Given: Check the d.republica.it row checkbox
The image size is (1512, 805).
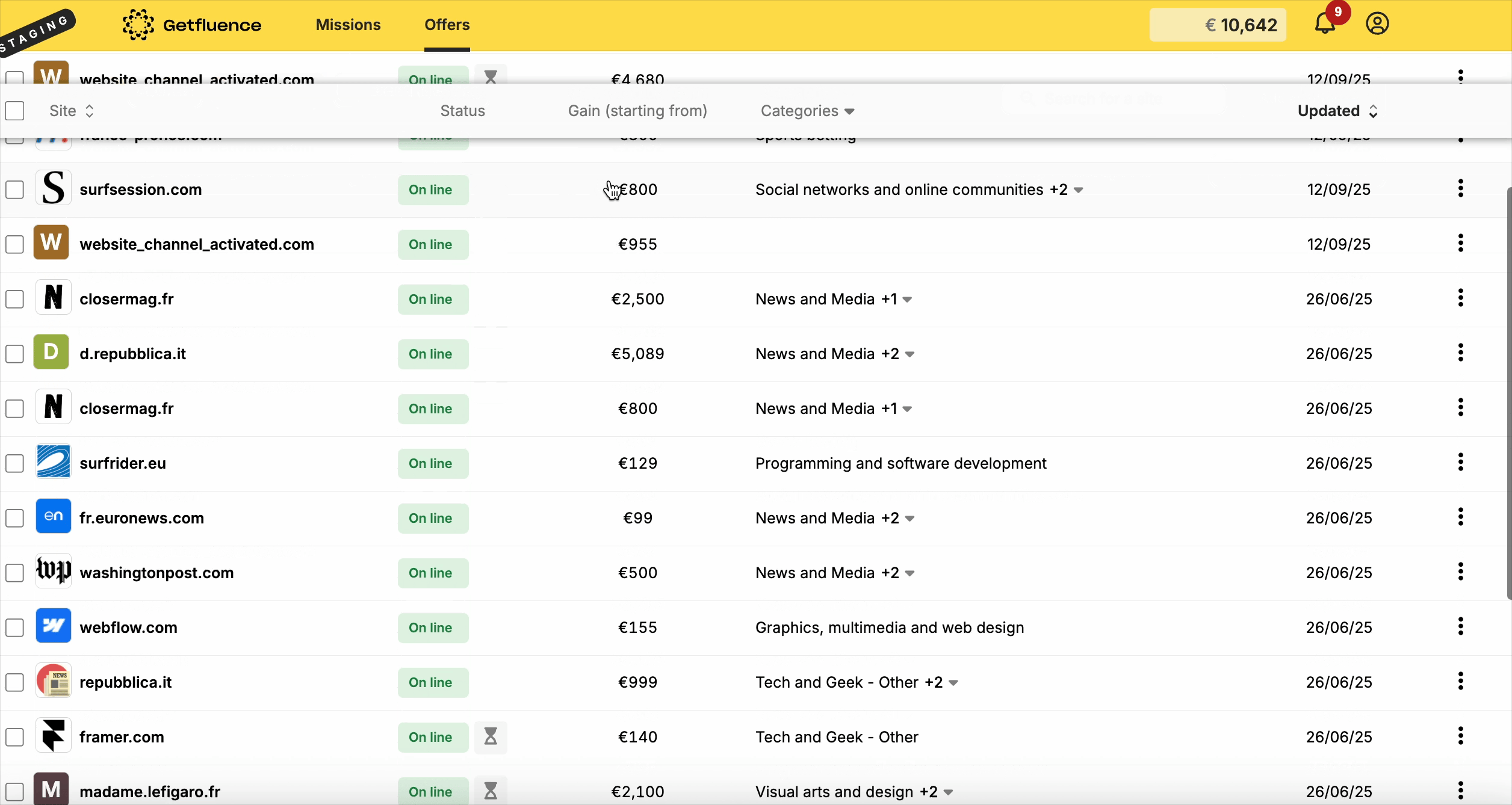Looking at the screenshot, I should 14,354.
